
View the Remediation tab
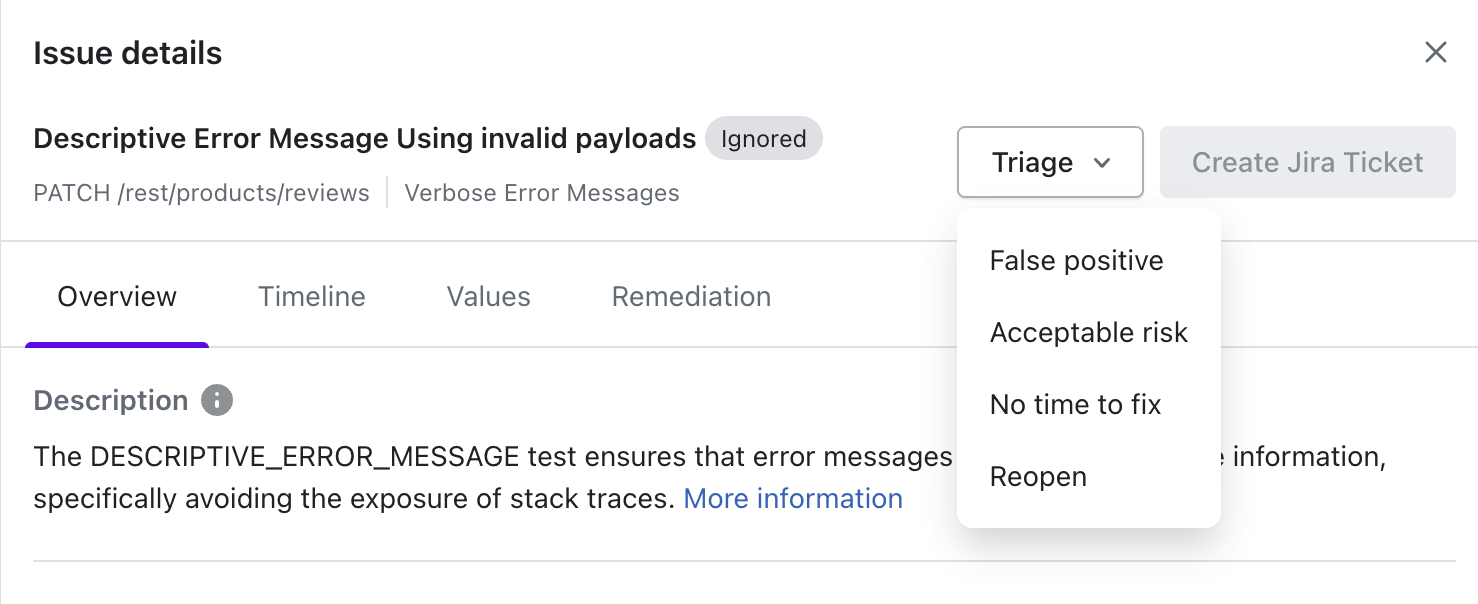click(x=691, y=297)
